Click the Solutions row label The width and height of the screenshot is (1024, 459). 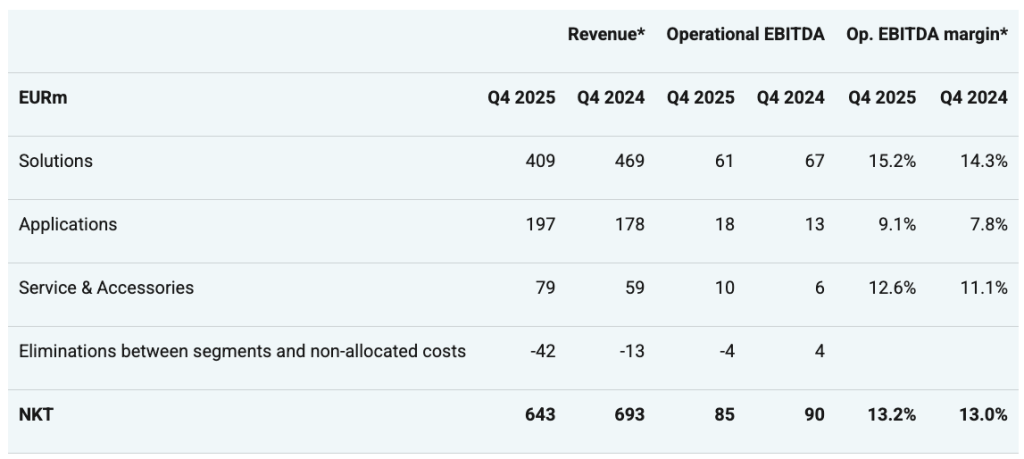point(56,161)
